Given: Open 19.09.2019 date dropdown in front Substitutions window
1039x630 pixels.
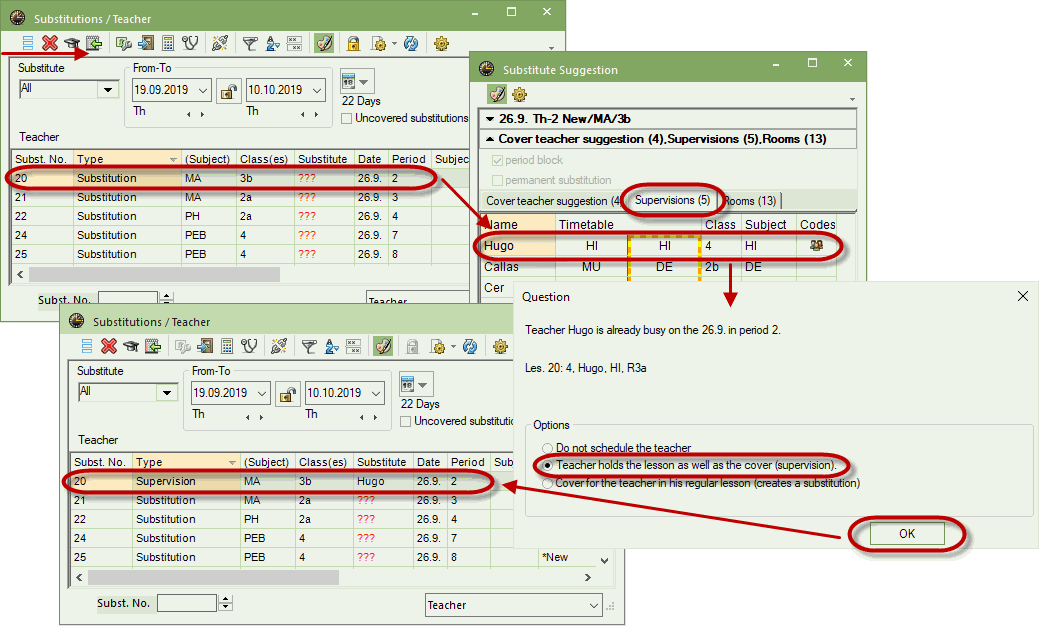Looking at the screenshot, I should (262, 393).
